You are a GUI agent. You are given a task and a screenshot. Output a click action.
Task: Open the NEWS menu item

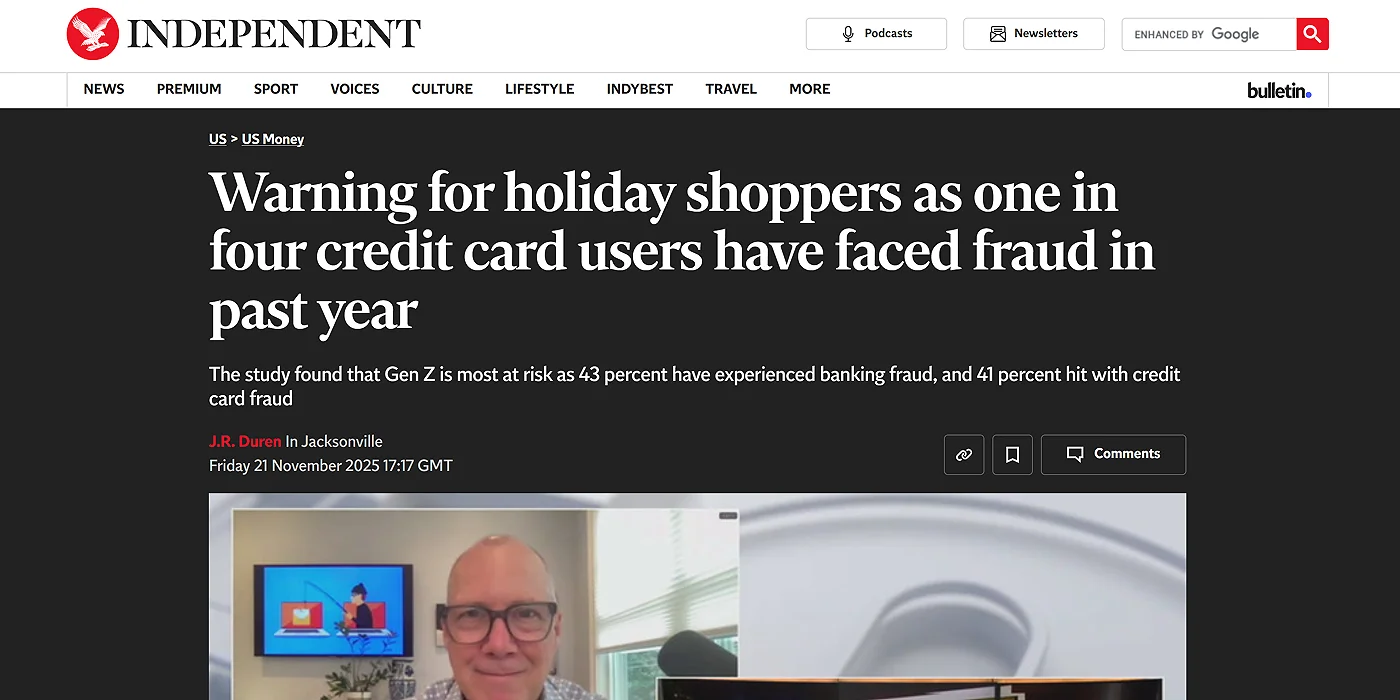coord(104,89)
